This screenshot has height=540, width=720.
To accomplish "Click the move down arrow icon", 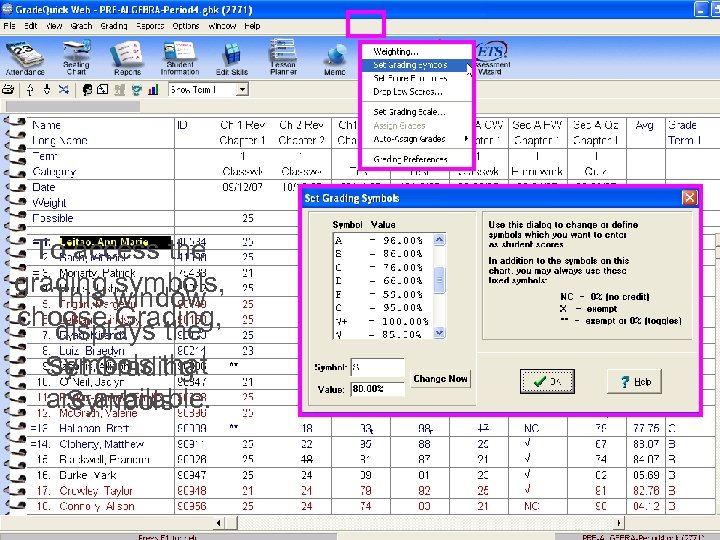I will [x=47, y=90].
